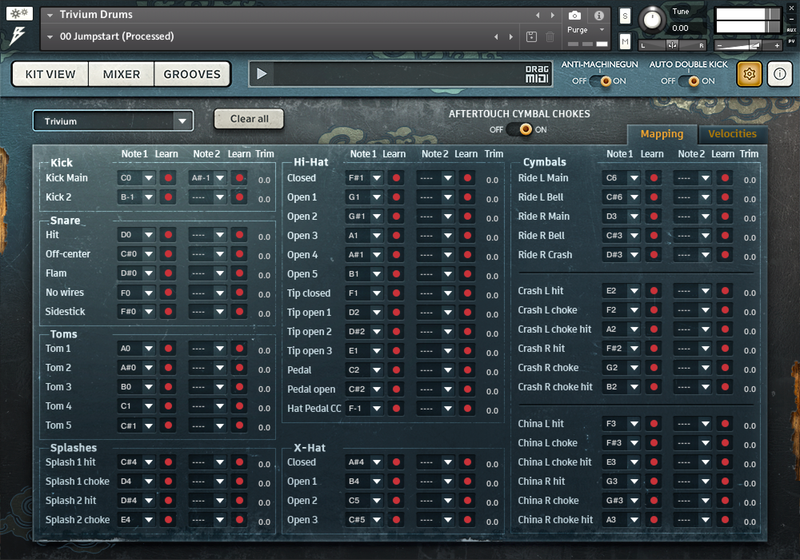
Task: Click the Solo S button
Action: point(625,16)
